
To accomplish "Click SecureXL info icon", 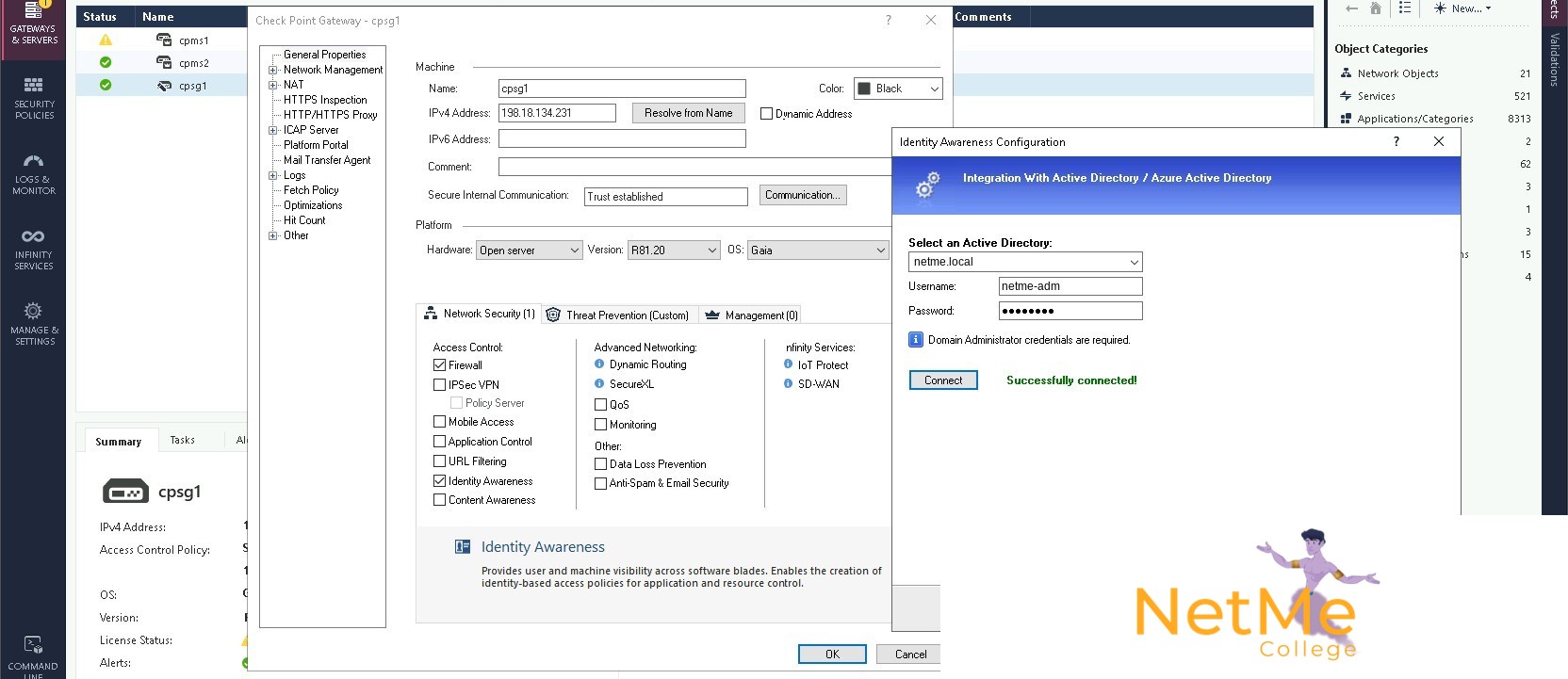I will pyautogui.click(x=599, y=384).
